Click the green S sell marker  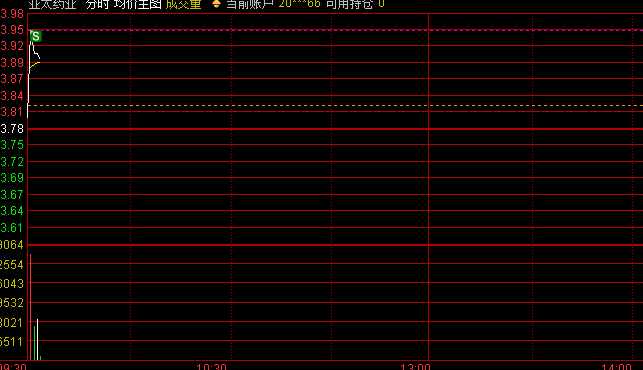[36, 36]
